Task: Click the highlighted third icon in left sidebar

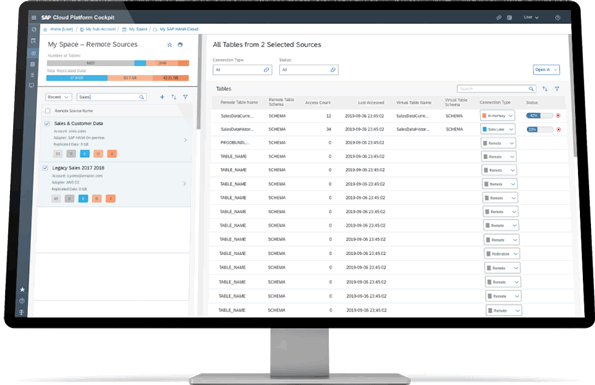Action: coord(33,53)
